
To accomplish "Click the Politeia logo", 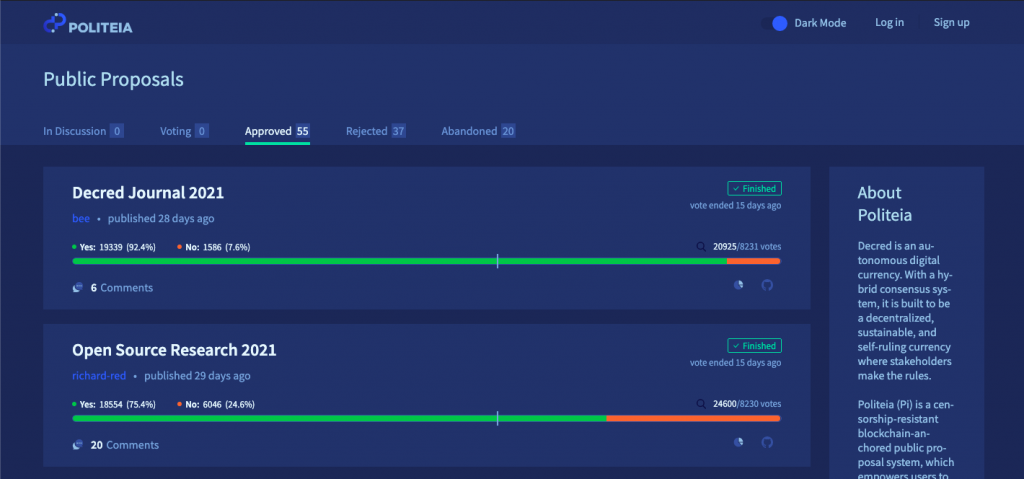I will click(88, 23).
